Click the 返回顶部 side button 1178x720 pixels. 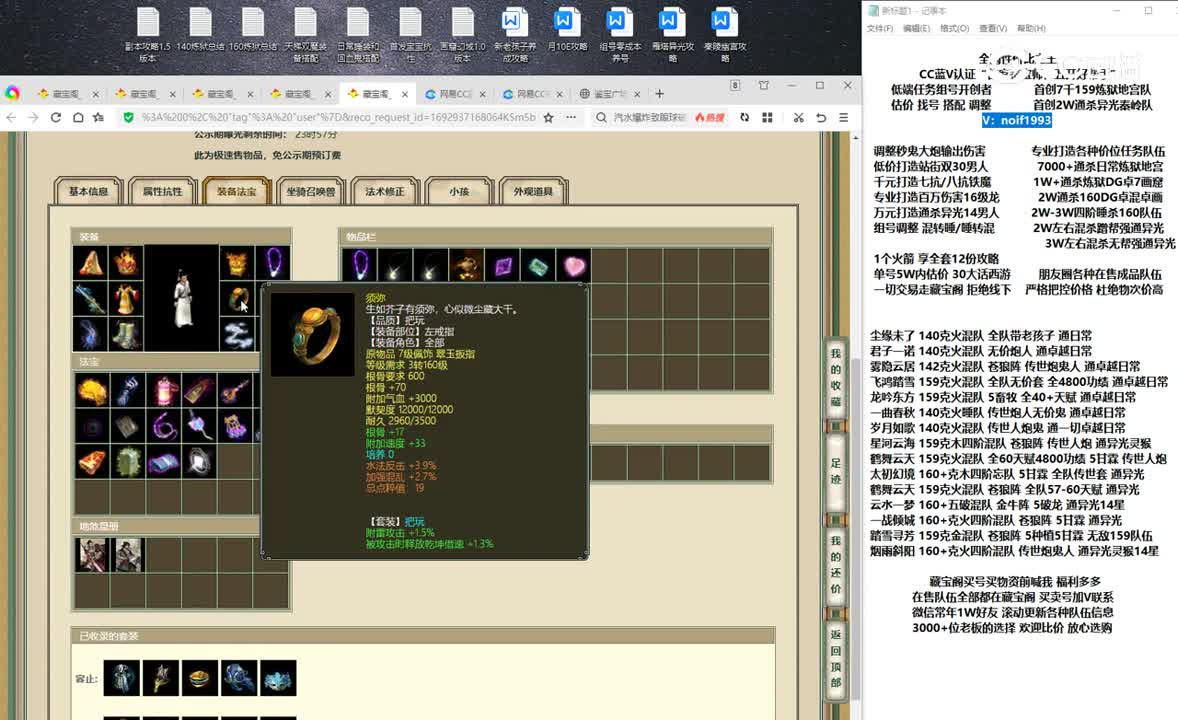point(835,658)
